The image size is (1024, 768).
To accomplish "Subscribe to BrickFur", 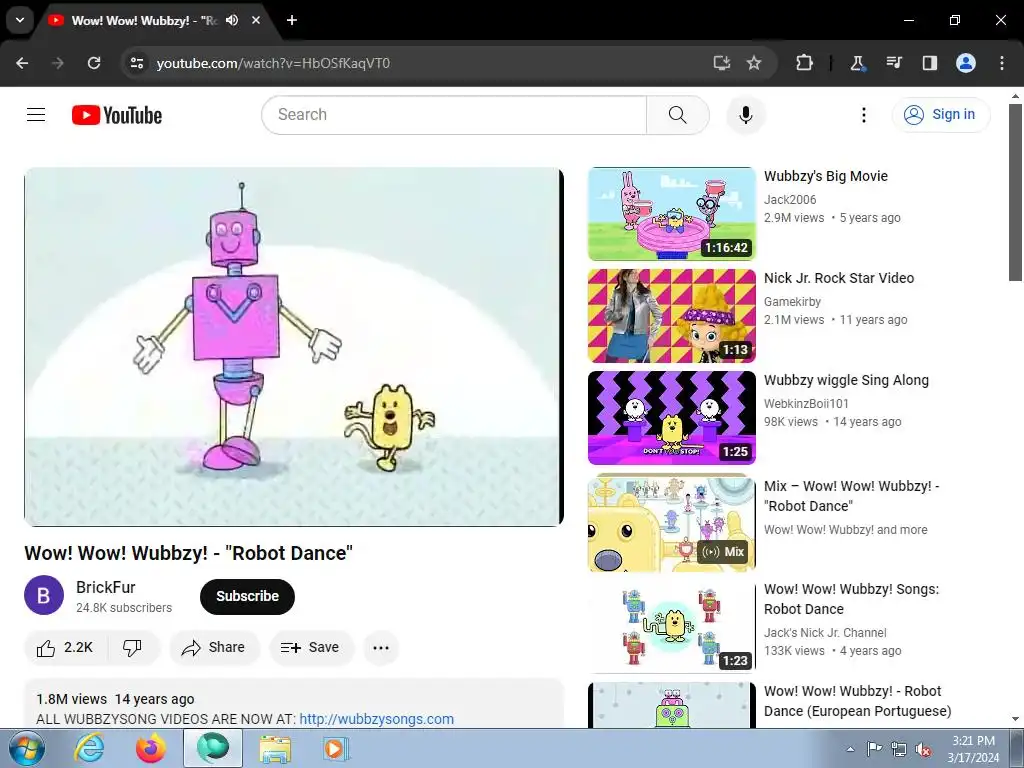I will pyautogui.click(x=248, y=596).
